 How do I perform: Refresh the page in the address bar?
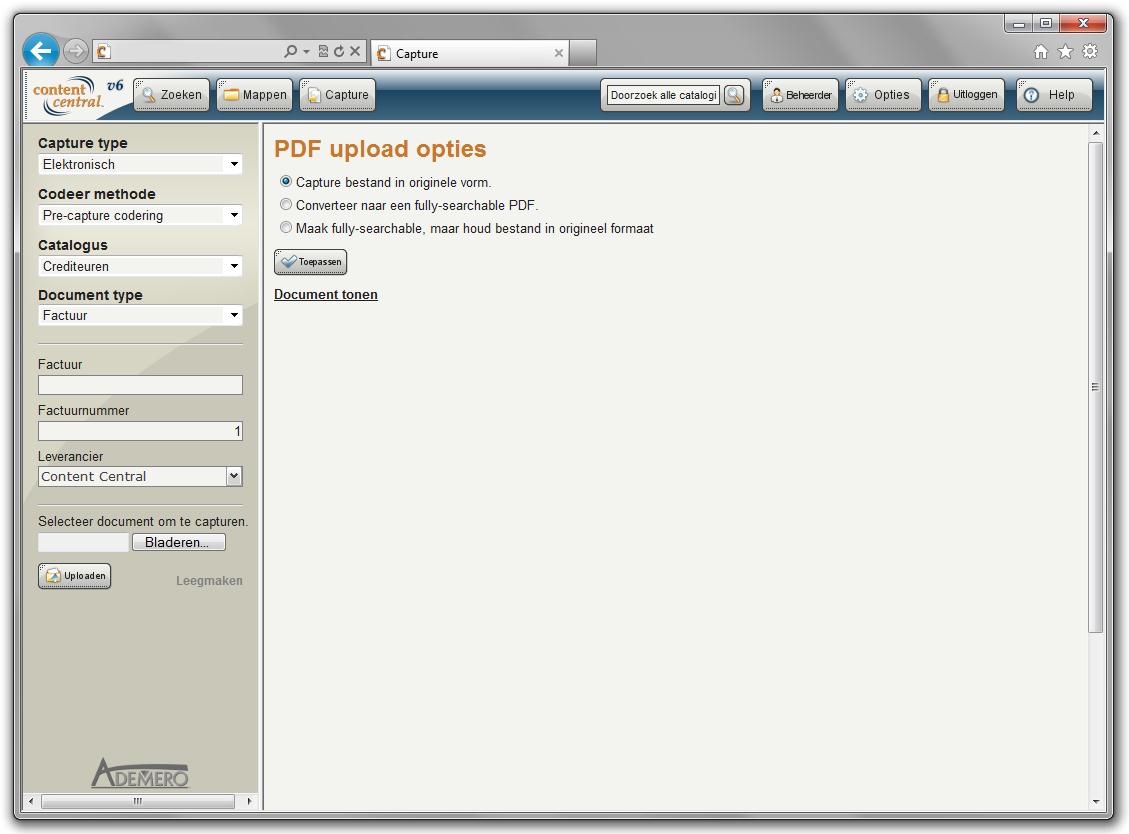coord(339,52)
